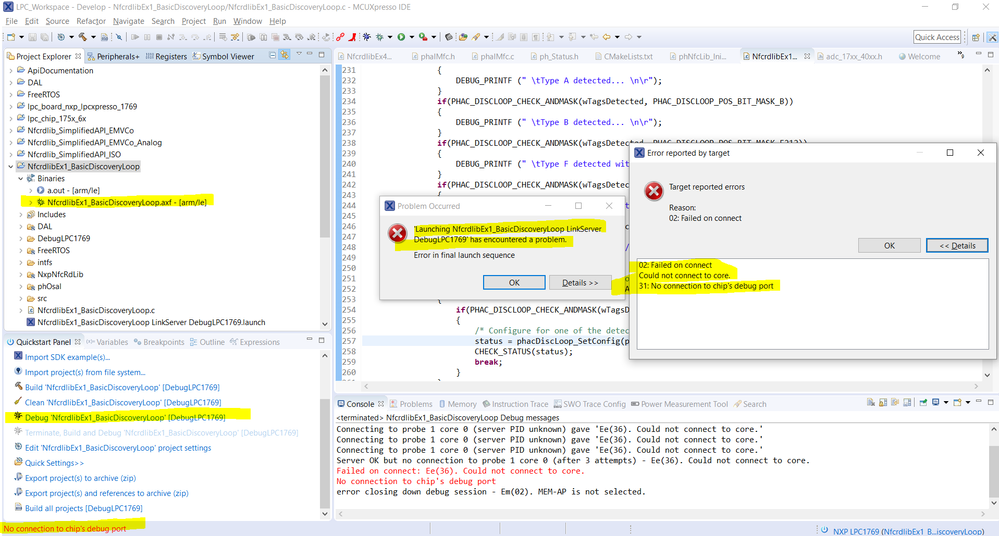
Task: Open dropdown arrow next to New icon
Action: point(21,37)
